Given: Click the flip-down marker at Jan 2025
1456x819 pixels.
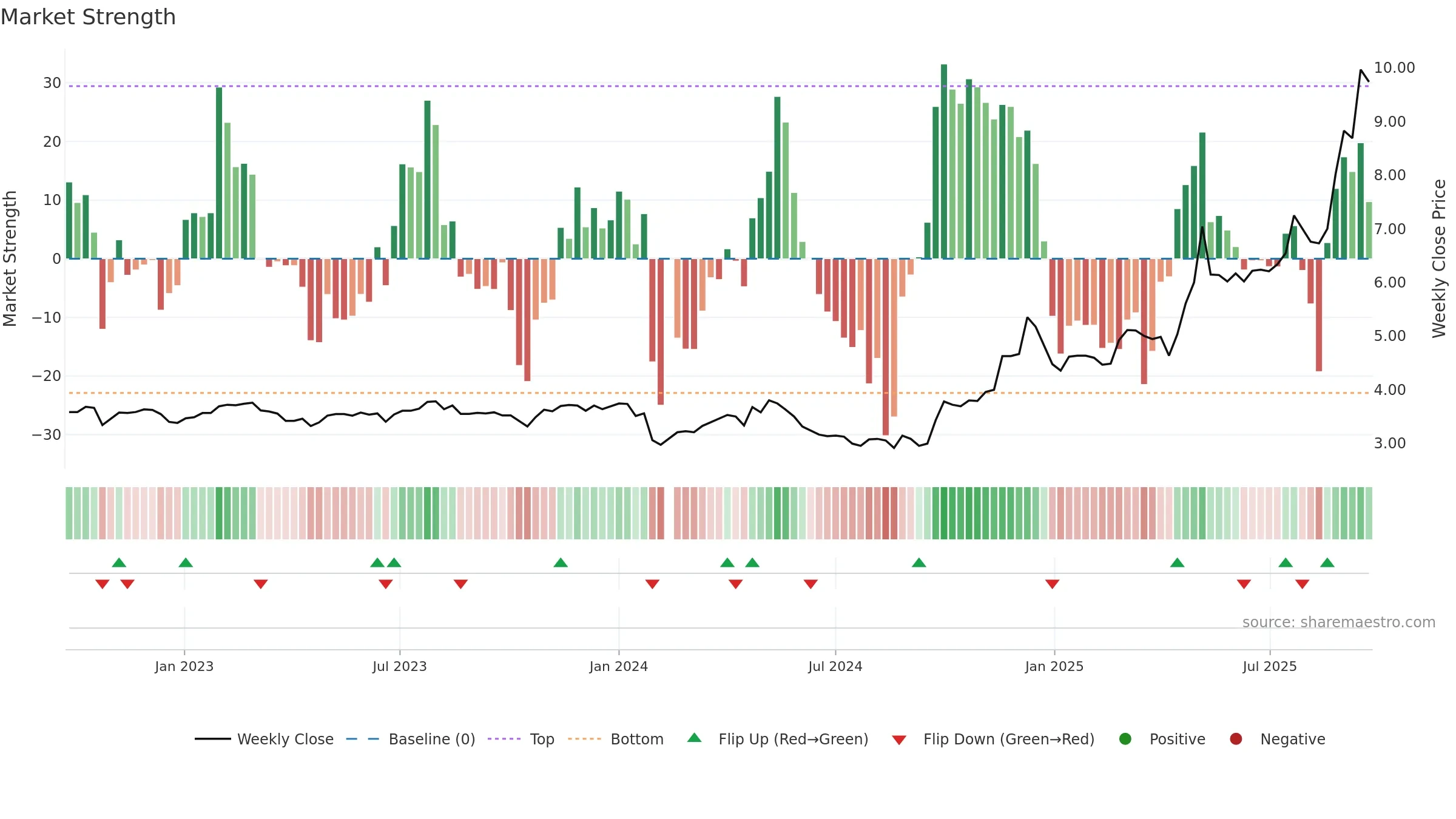Looking at the screenshot, I should coord(1053,584).
